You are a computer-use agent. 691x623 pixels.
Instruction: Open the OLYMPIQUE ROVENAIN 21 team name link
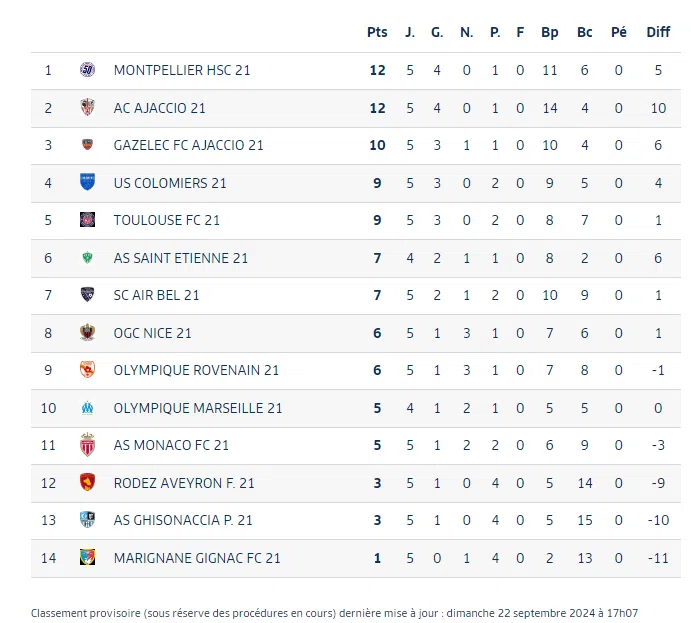pyautogui.click(x=196, y=370)
